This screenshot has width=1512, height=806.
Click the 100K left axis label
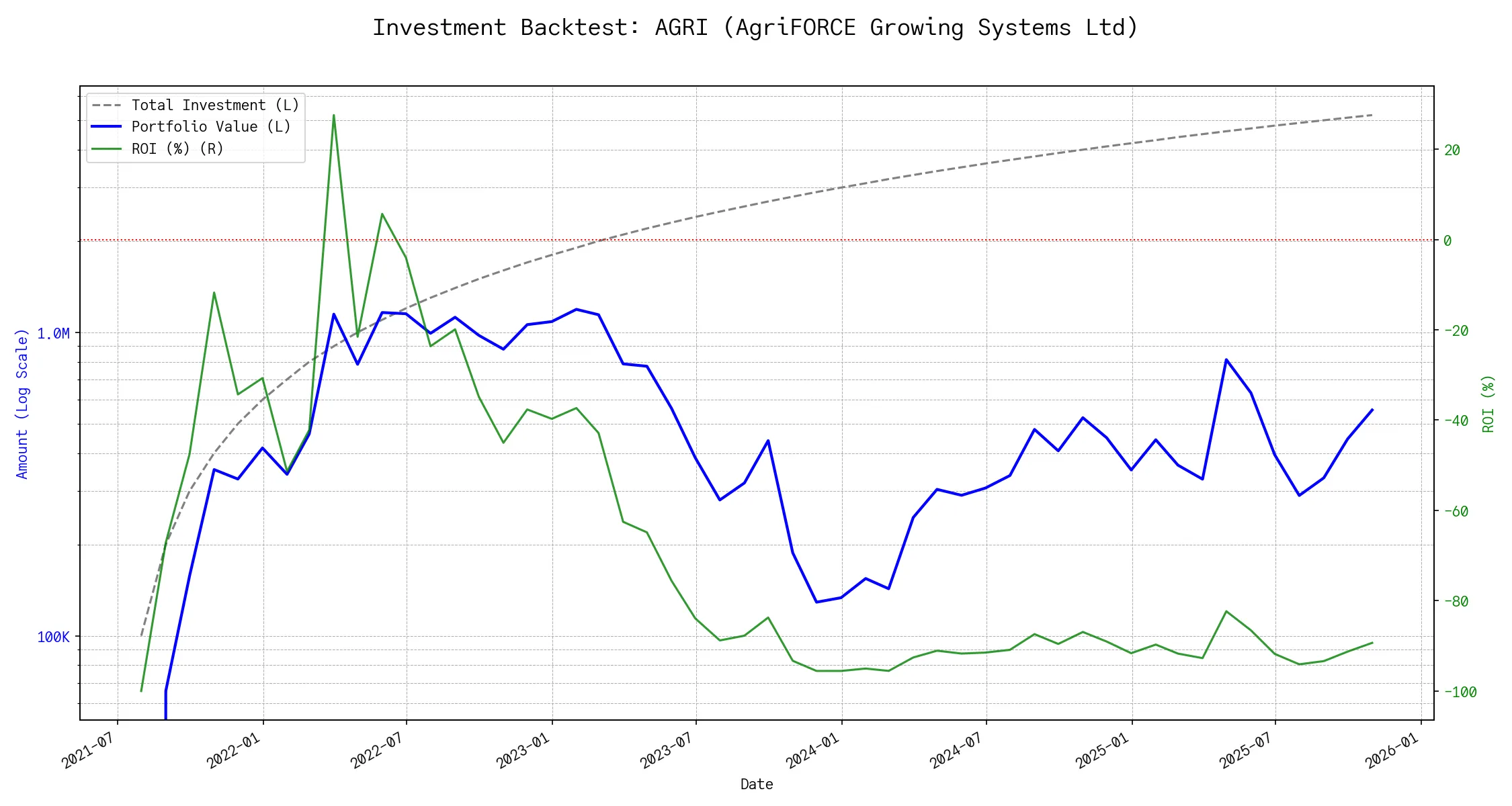[53, 637]
